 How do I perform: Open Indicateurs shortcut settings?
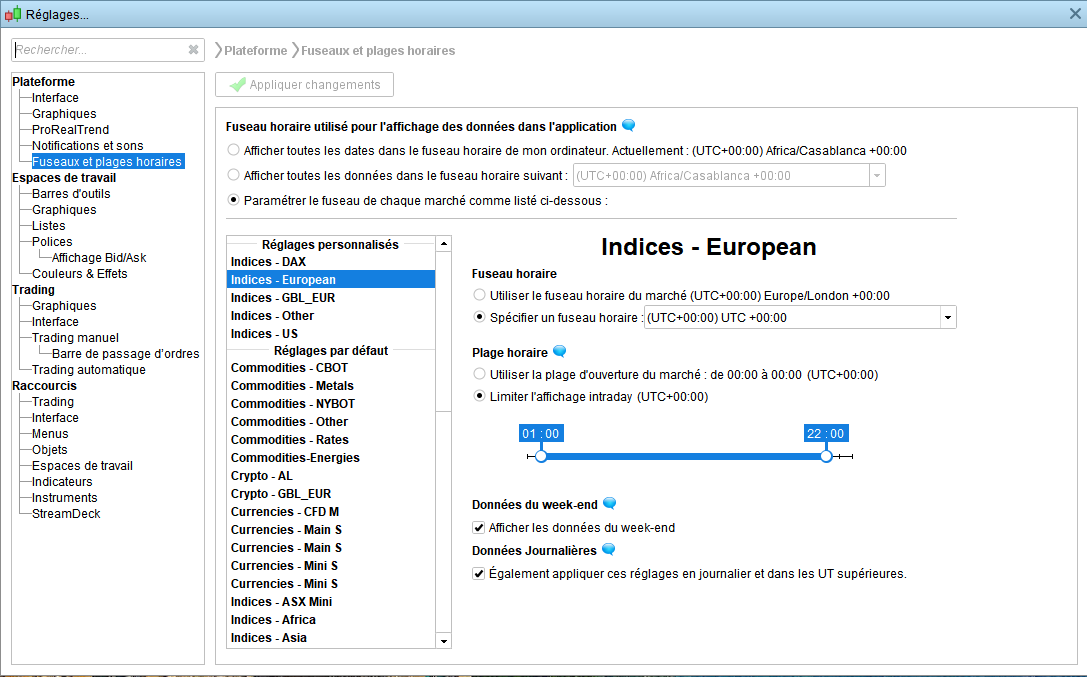click(62, 482)
